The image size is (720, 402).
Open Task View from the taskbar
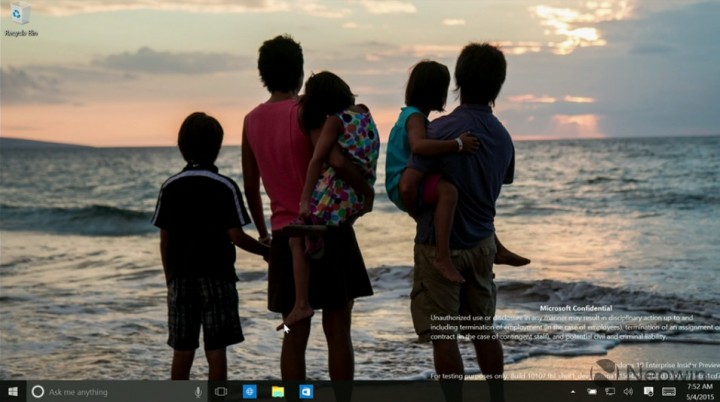click(221, 391)
